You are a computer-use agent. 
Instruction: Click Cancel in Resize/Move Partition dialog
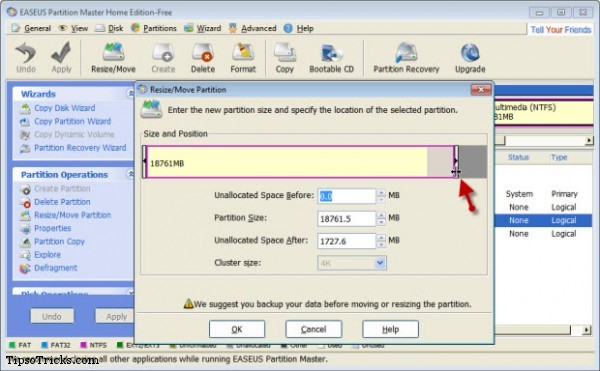point(314,329)
